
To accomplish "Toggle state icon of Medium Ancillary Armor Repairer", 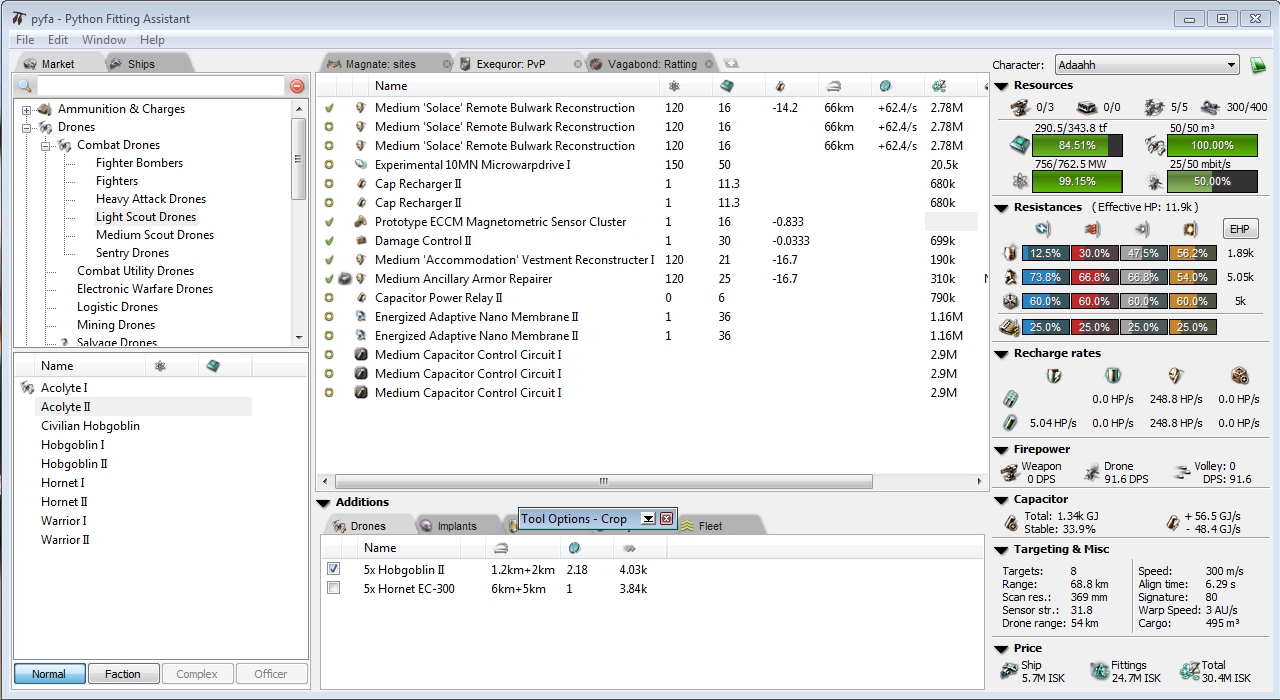I will (329, 279).
